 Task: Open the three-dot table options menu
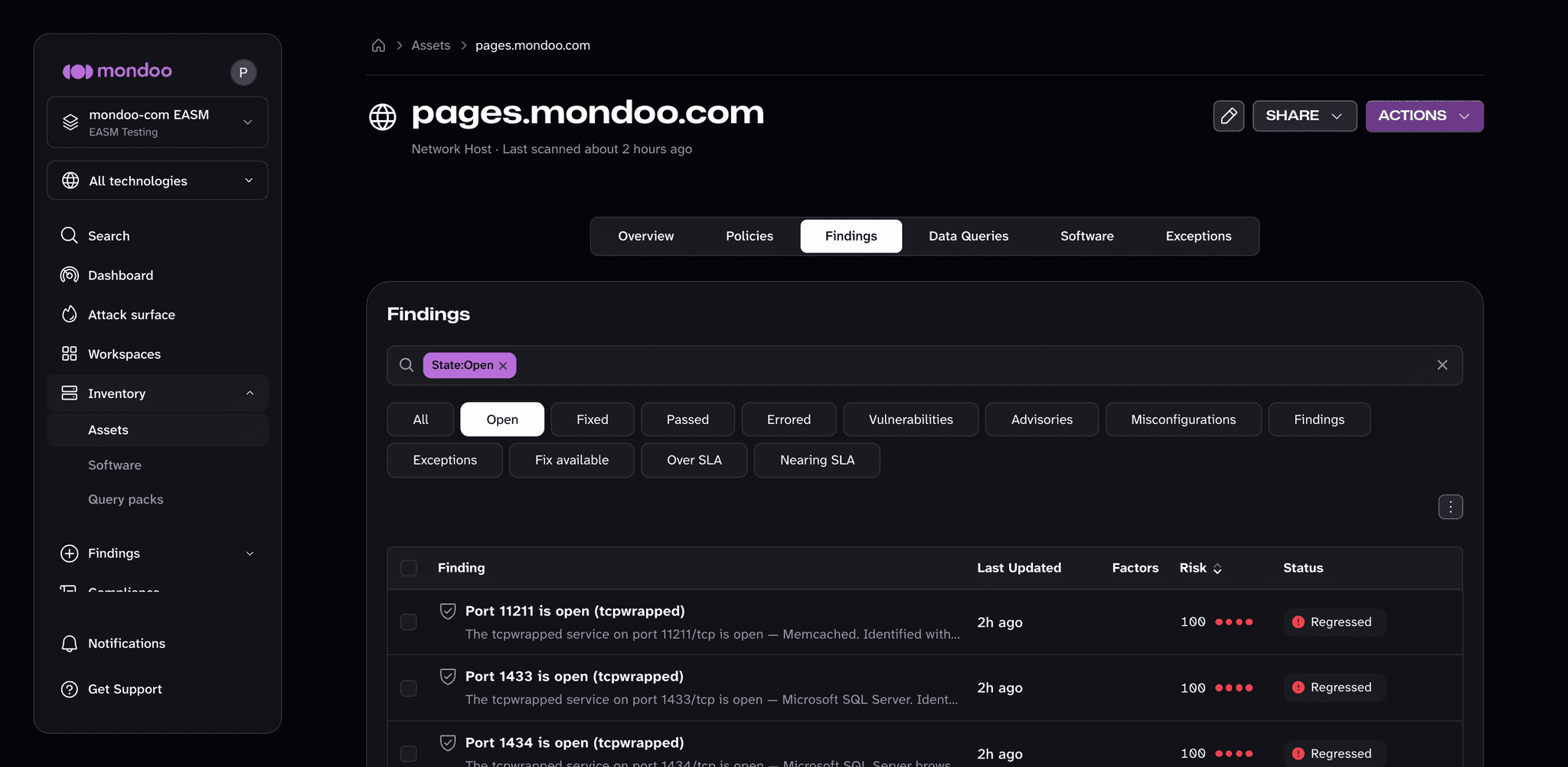[1450, 507]
